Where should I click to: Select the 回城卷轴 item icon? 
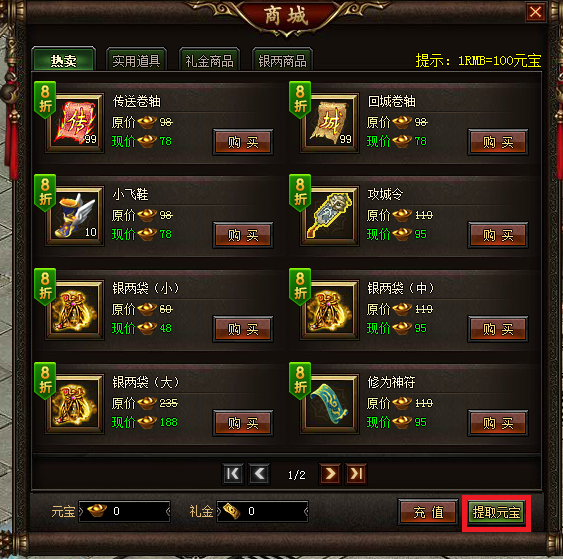(x=330, y=123)
